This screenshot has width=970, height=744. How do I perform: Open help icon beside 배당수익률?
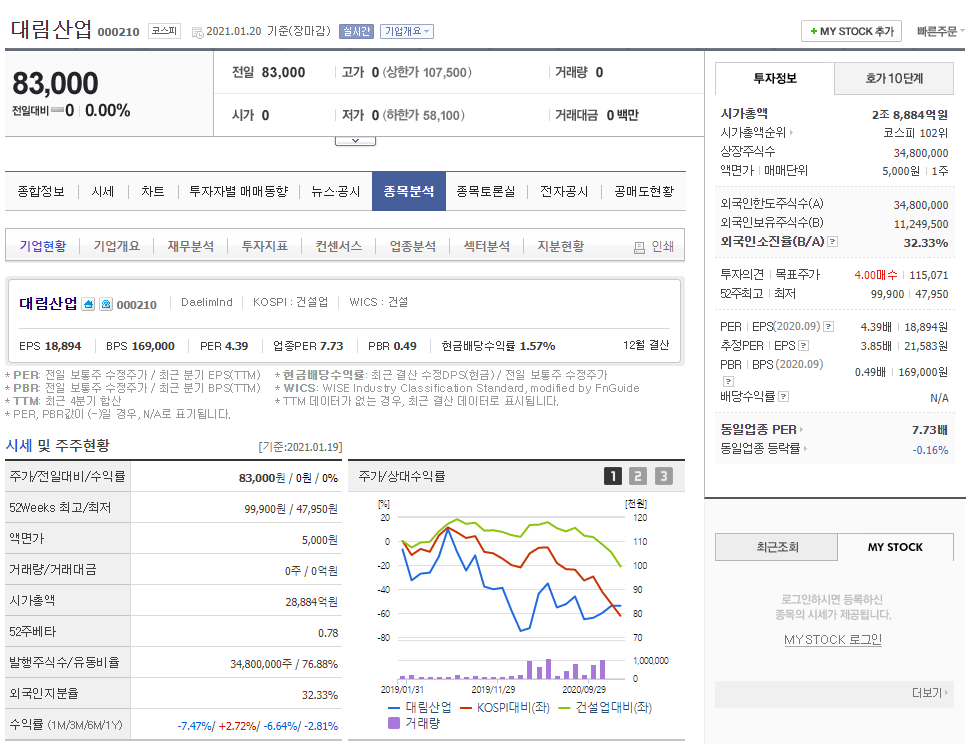click(x=784, y=396)
